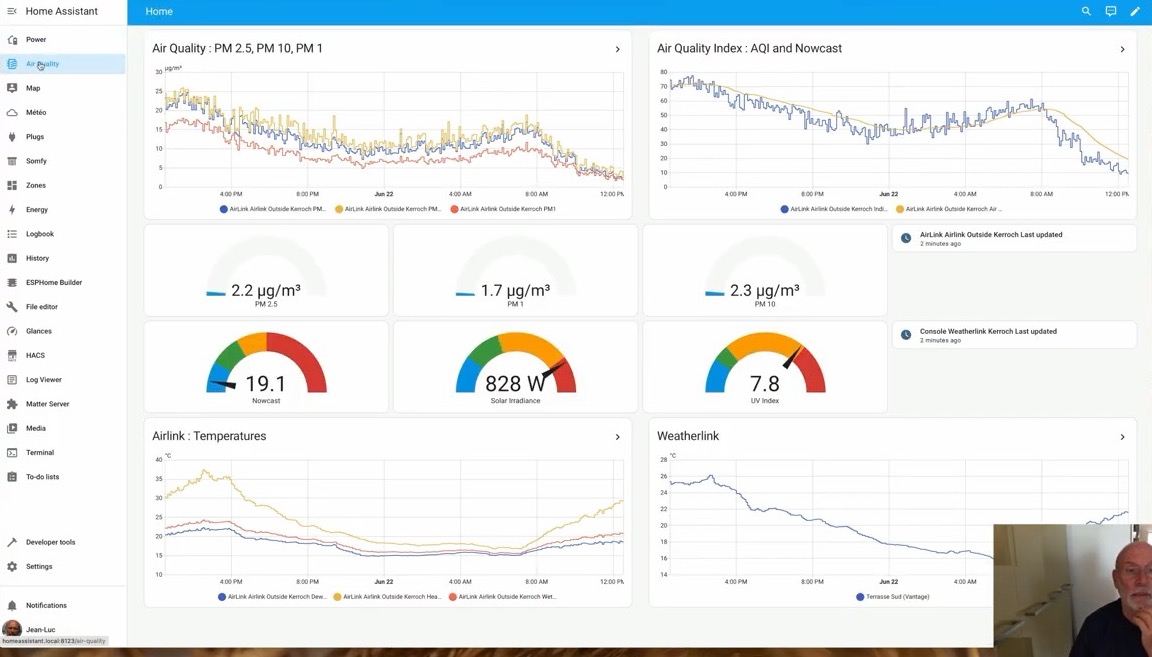Viewport: 1152px width, 657px height.
Task: Open the PM 10 gauge card
Action: click(x=765, y=270)
